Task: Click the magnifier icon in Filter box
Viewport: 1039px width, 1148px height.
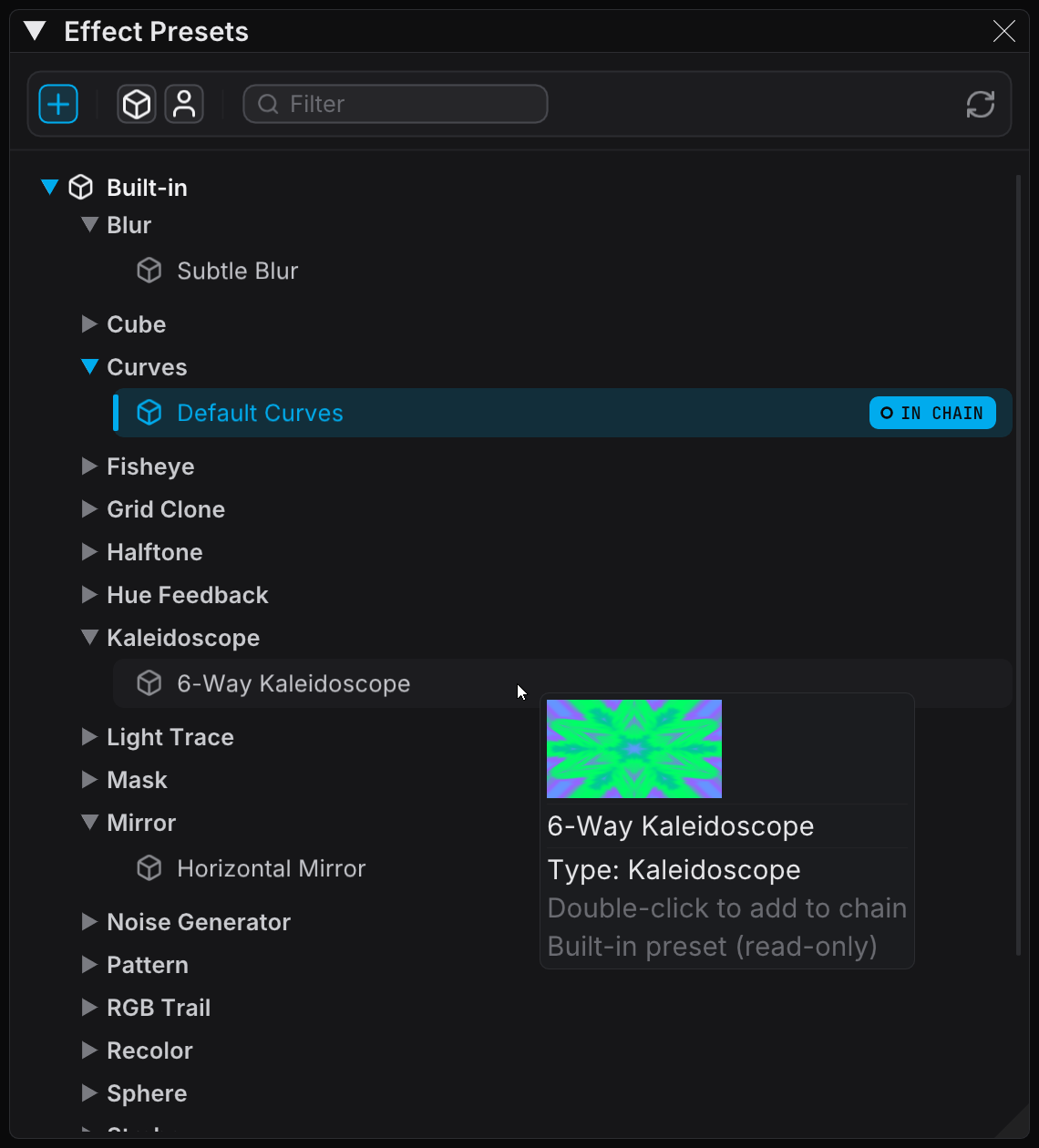Action: pyautogui.click(x=268, y=104)
